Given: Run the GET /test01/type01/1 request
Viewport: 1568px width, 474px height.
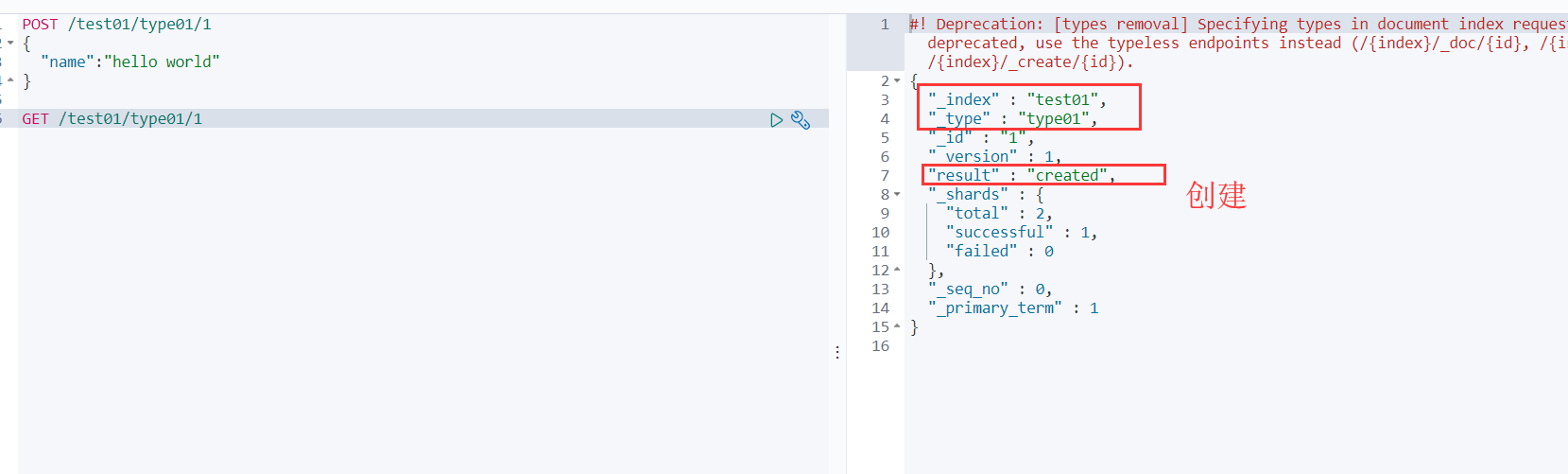Looking at the screenshot, I should pyautogui.click(x=776, y=119).
